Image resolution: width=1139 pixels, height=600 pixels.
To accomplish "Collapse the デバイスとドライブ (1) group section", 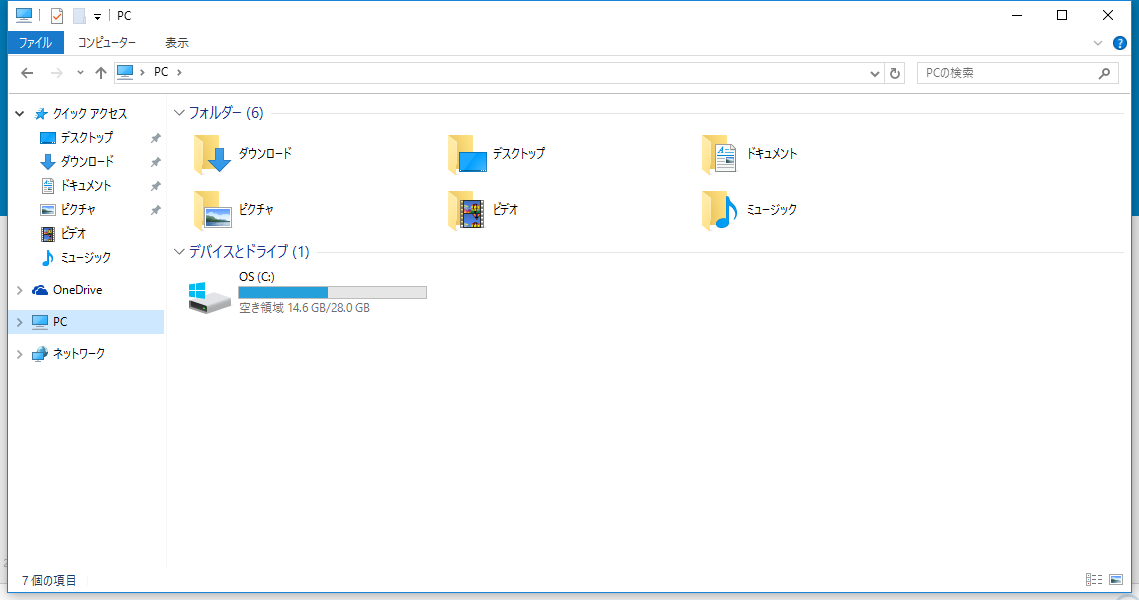I will [x=179, y=251].
